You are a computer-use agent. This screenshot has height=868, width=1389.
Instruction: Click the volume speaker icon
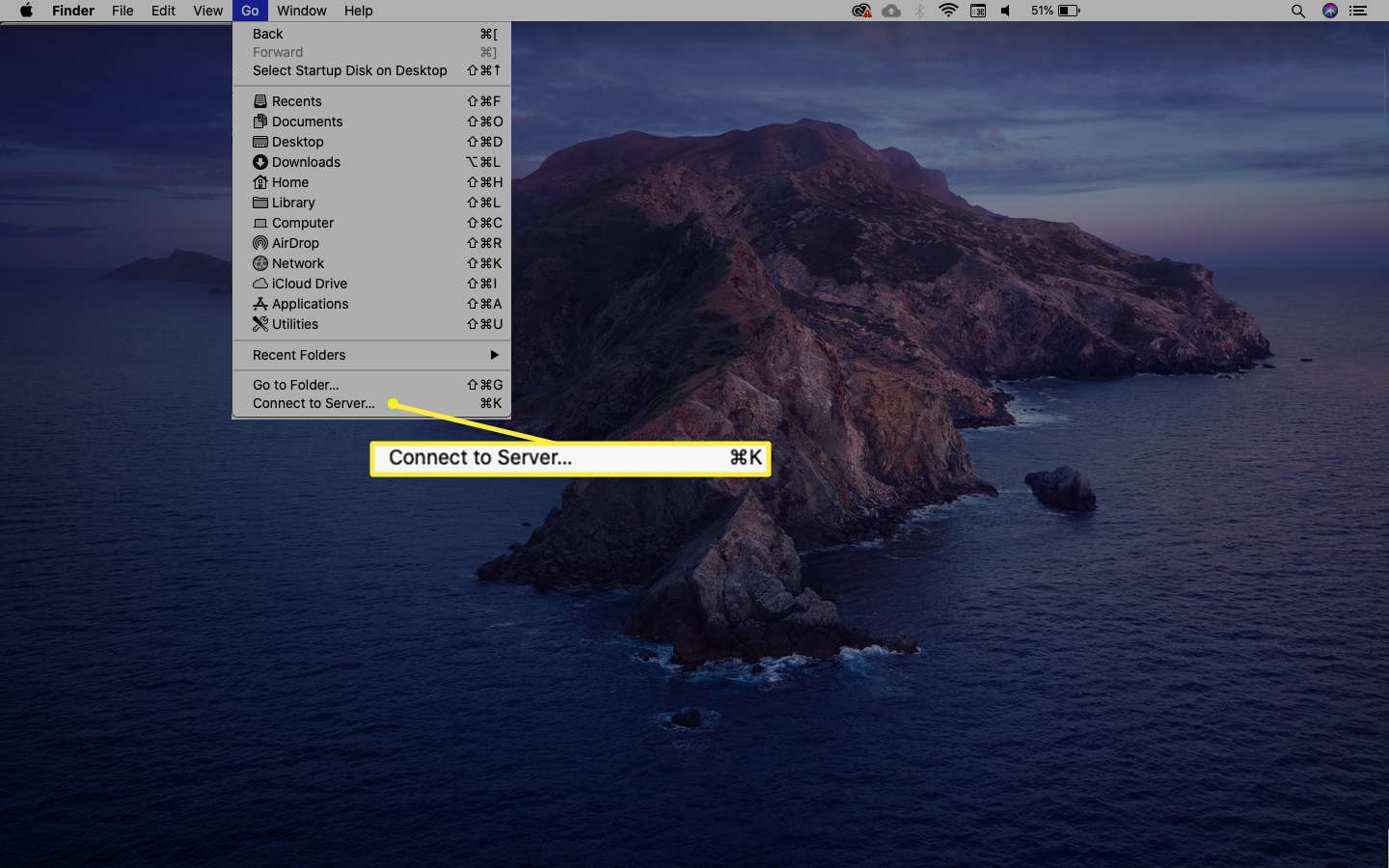1006,11
